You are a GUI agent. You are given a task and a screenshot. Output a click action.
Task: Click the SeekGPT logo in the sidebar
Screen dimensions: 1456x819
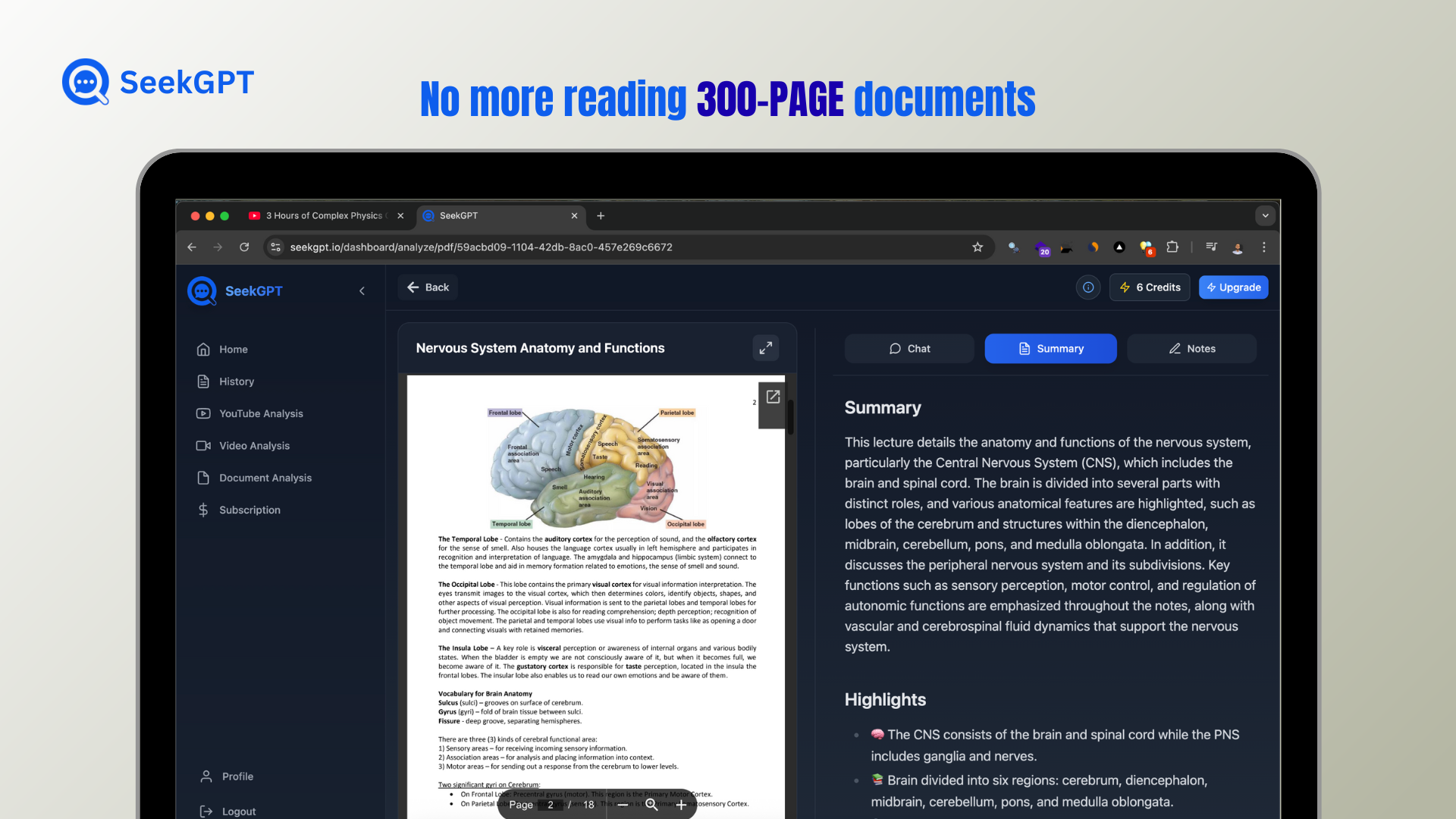click(x=235, y=291)
